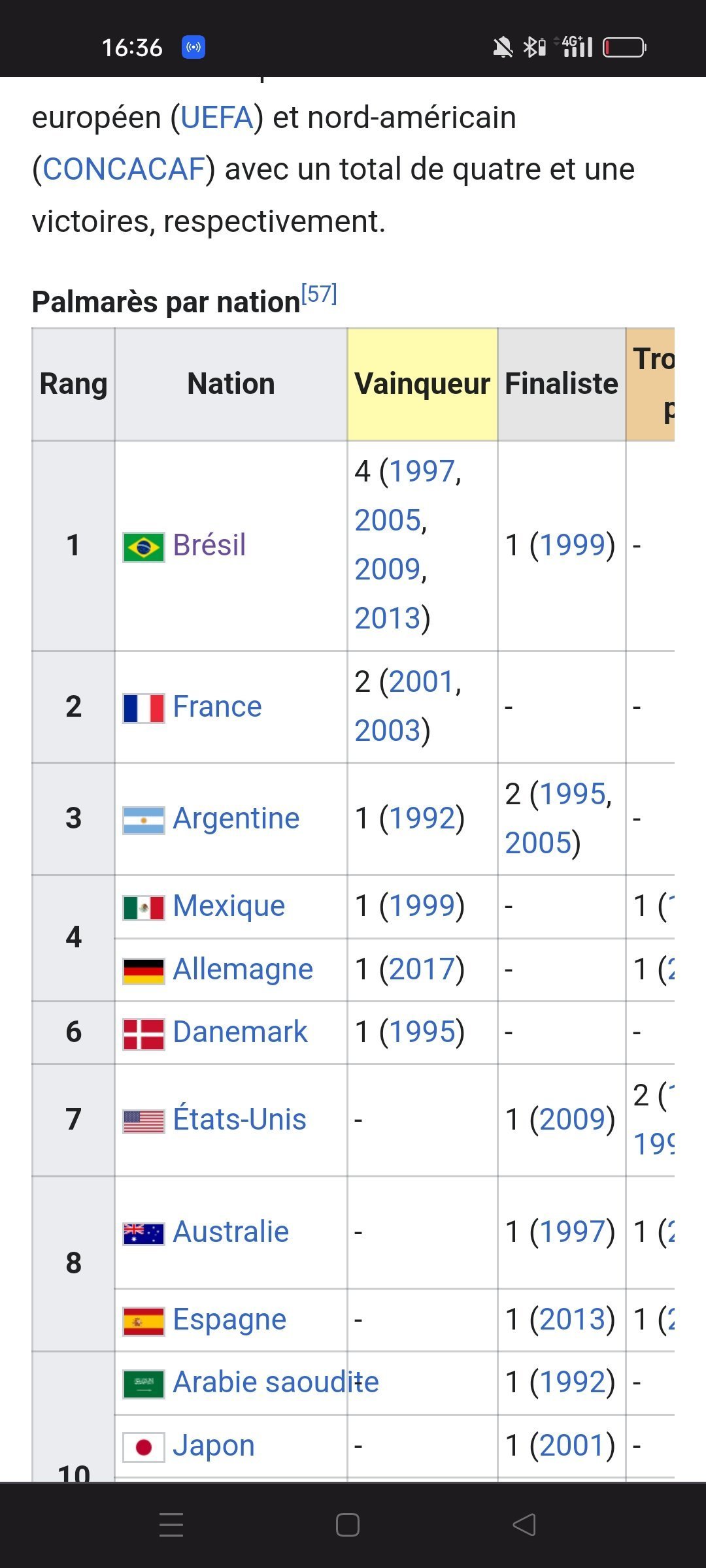Follow the Danemark link

point(240,1032)
